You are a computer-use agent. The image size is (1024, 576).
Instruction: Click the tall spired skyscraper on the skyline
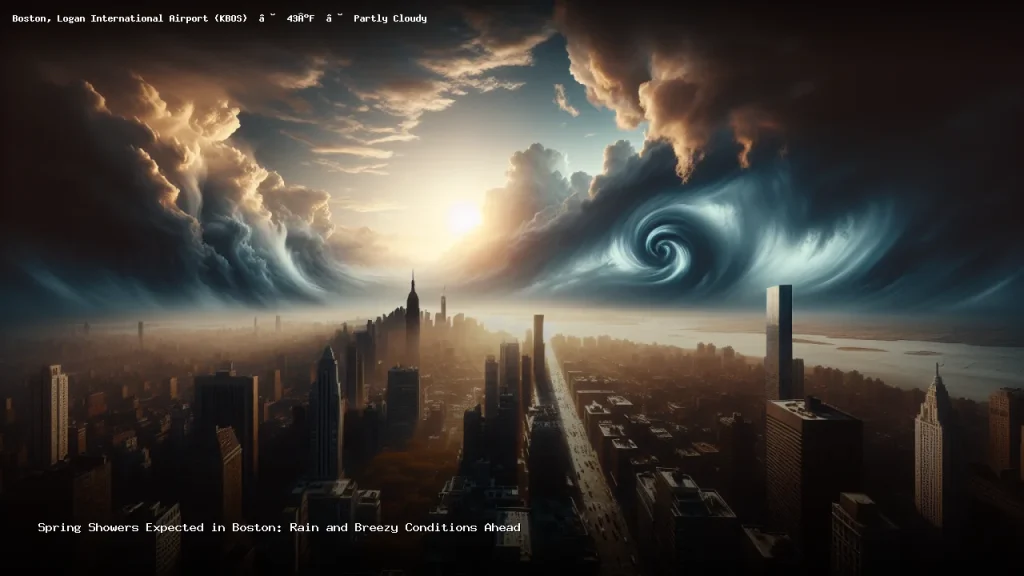click(412, 320)
